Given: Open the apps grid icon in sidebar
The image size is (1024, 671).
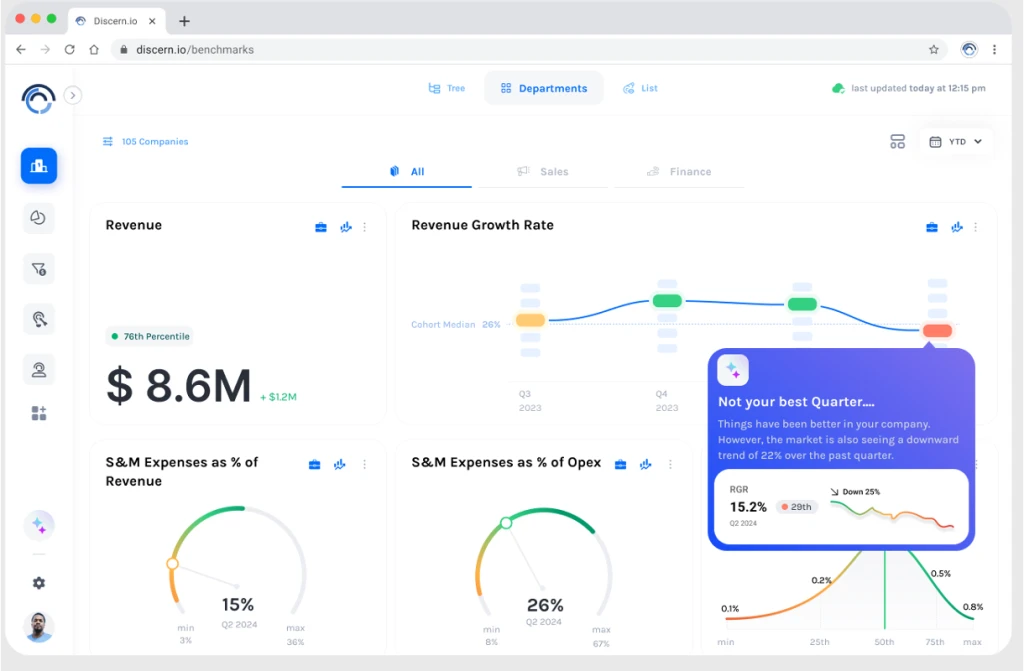Looking at the screenshot, I should tap(39, 413).
